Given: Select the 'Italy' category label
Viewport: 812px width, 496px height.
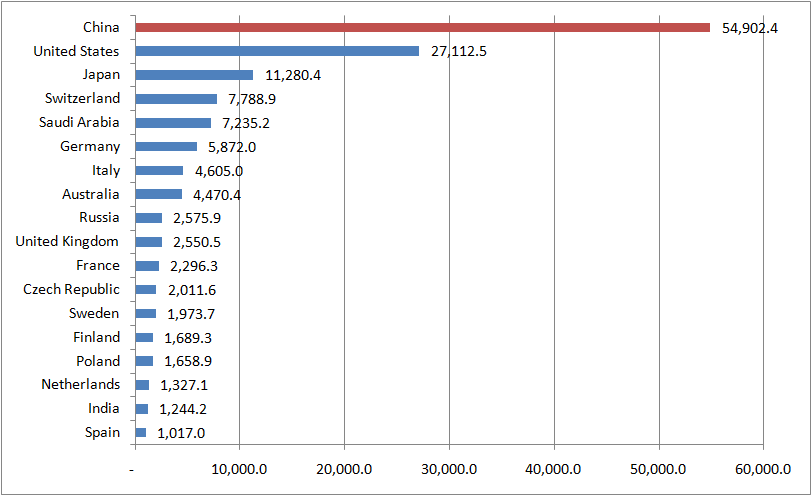Looking at the screenshot, I should [x=106, y=170].
